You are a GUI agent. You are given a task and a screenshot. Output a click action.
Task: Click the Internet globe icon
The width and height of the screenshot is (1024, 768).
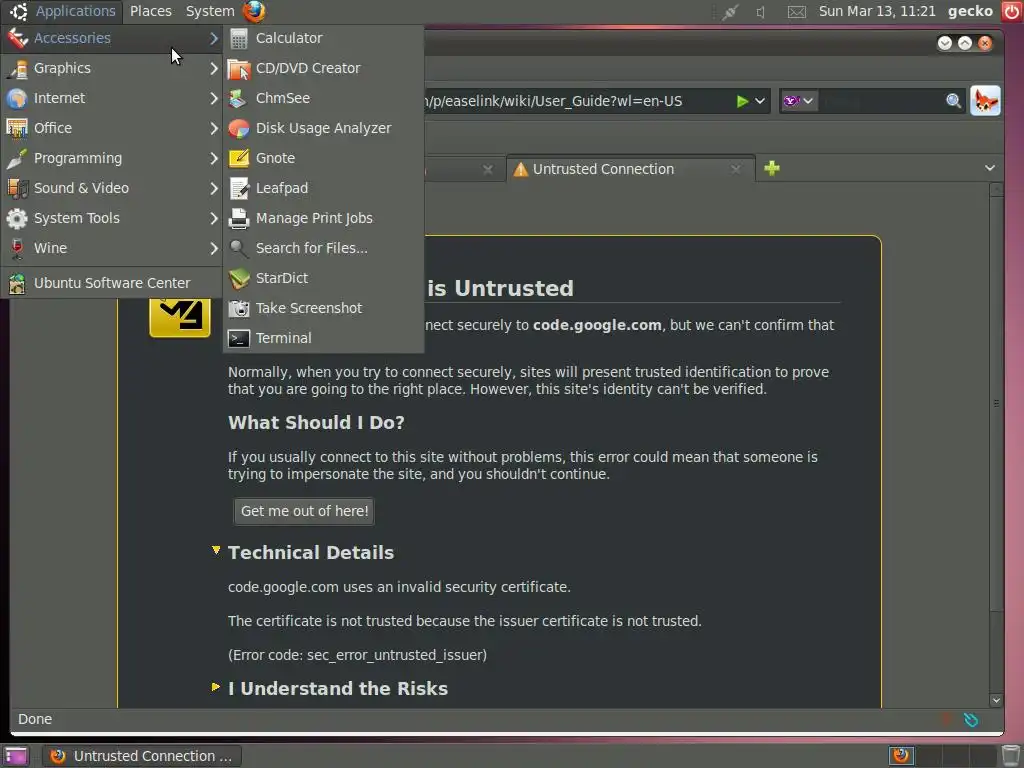[17, 99]
